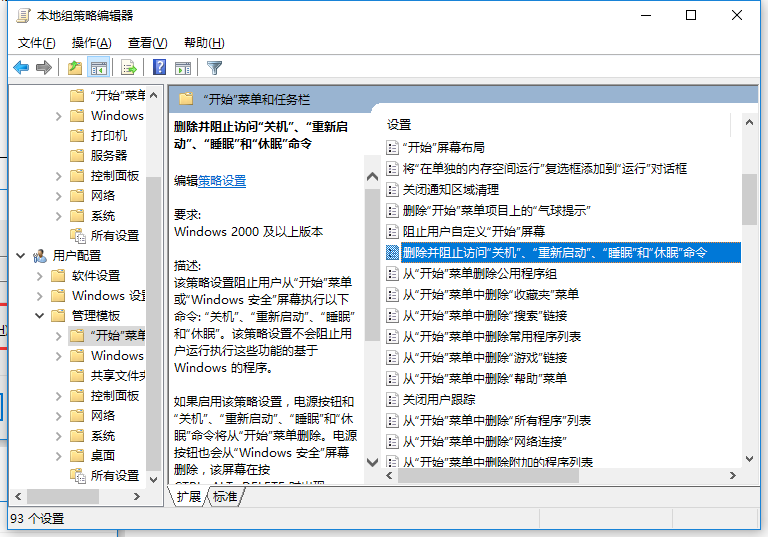Collapse the 管理模板 node under 用户配置
The image size is (768, 537).
39,316
